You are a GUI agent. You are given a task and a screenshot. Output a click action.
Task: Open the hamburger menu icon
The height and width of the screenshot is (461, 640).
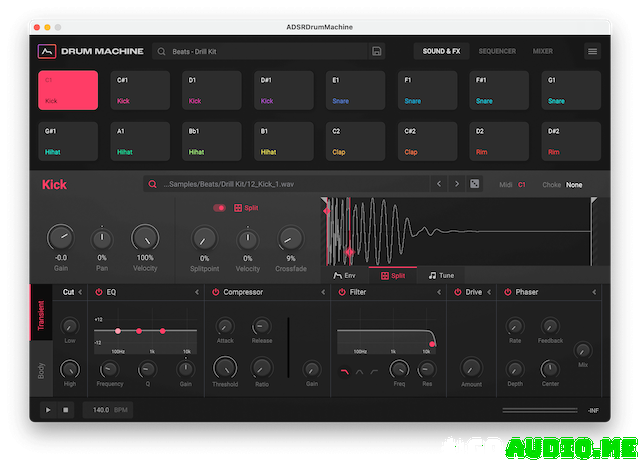tap(593, 51)
